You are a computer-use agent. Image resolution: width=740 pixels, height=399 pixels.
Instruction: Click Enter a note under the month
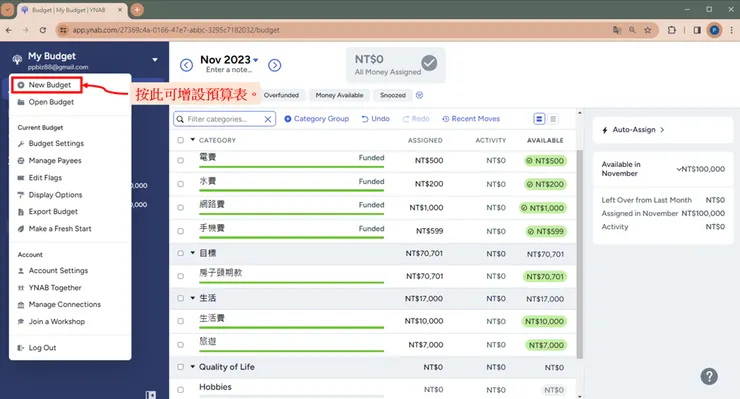[229, 70]
